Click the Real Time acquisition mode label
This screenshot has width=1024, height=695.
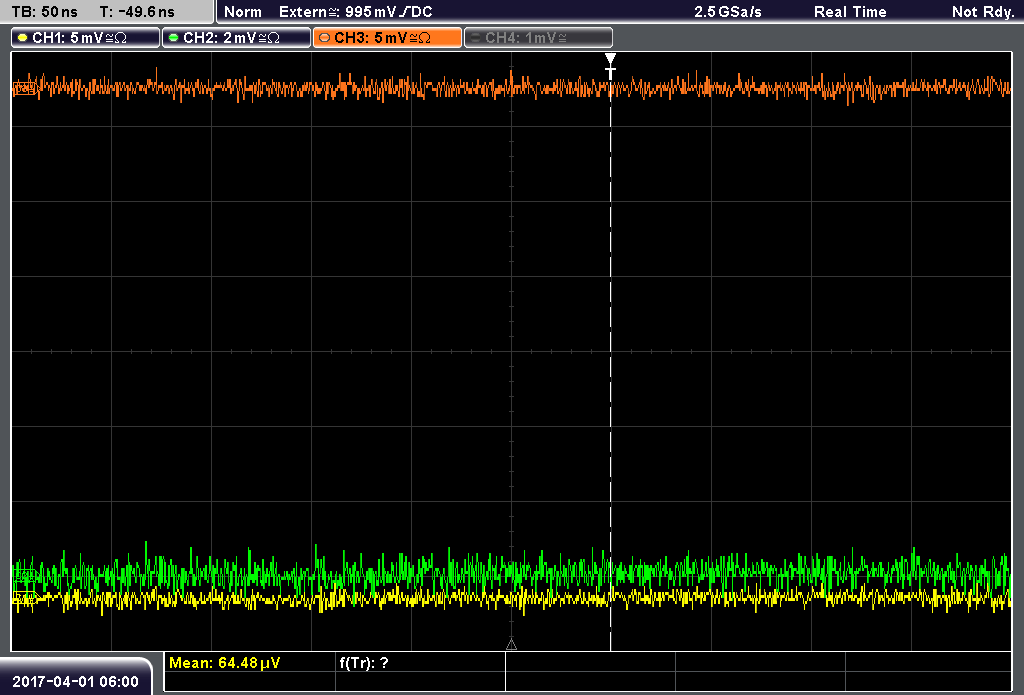coord(850,12)
